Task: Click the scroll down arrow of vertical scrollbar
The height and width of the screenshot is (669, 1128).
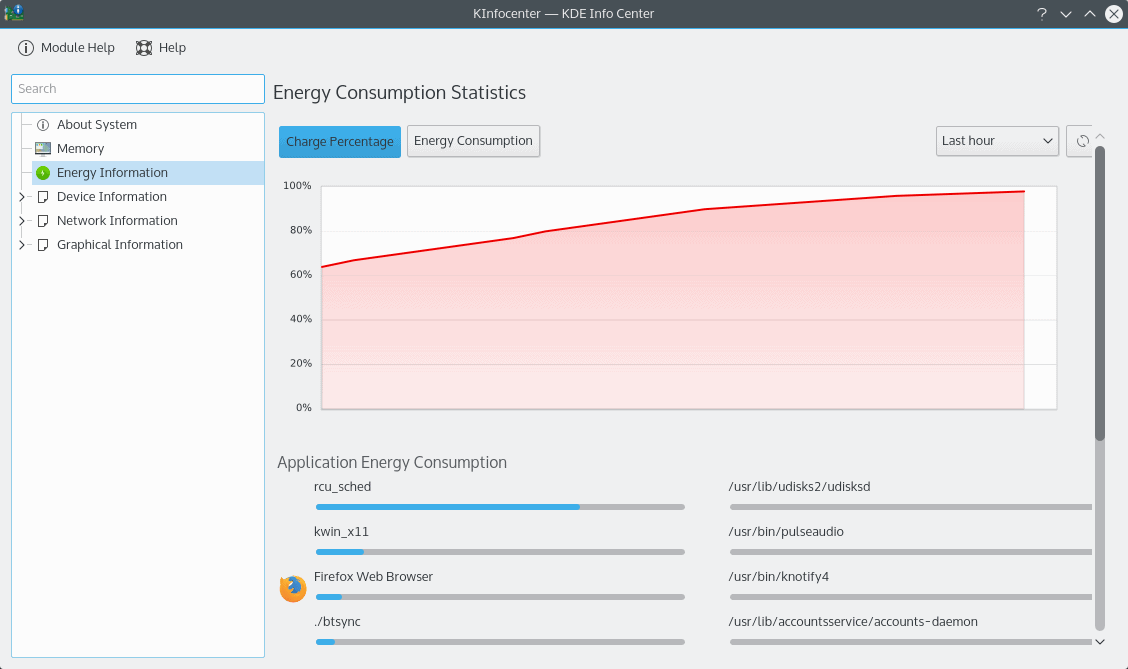Action: click(x=1099, y=641)
